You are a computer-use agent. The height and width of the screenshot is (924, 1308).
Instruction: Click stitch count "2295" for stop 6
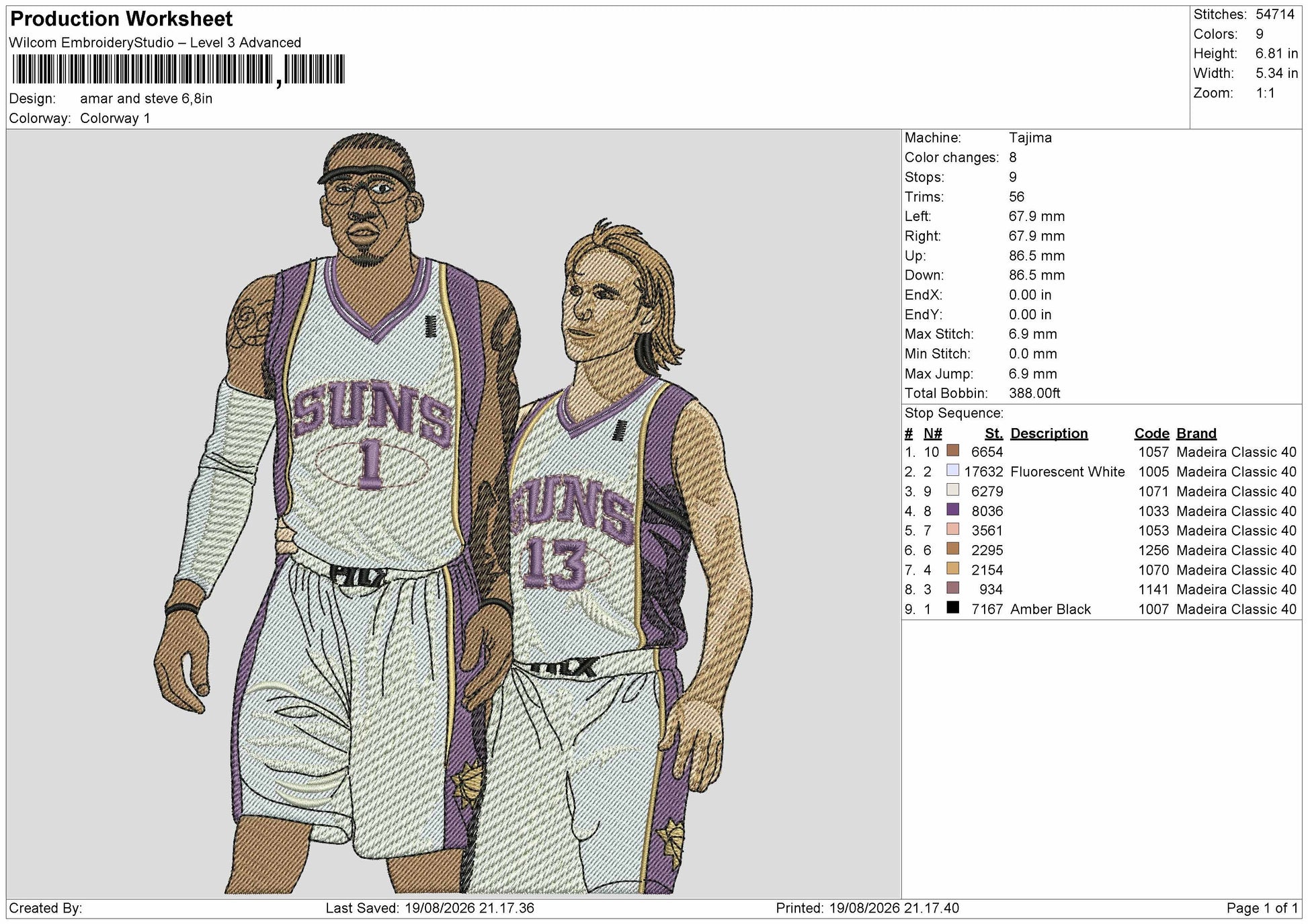tap(987, 550)
